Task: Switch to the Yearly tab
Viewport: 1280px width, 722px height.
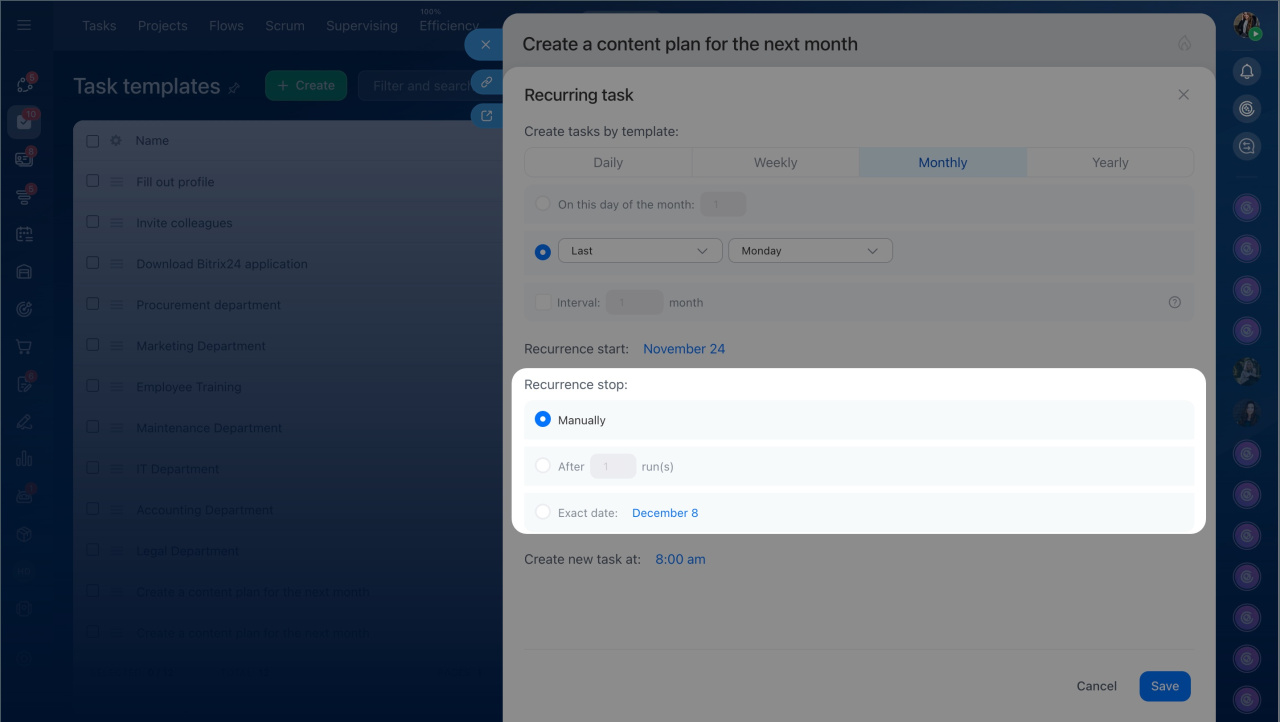Action: [1110, 162]
